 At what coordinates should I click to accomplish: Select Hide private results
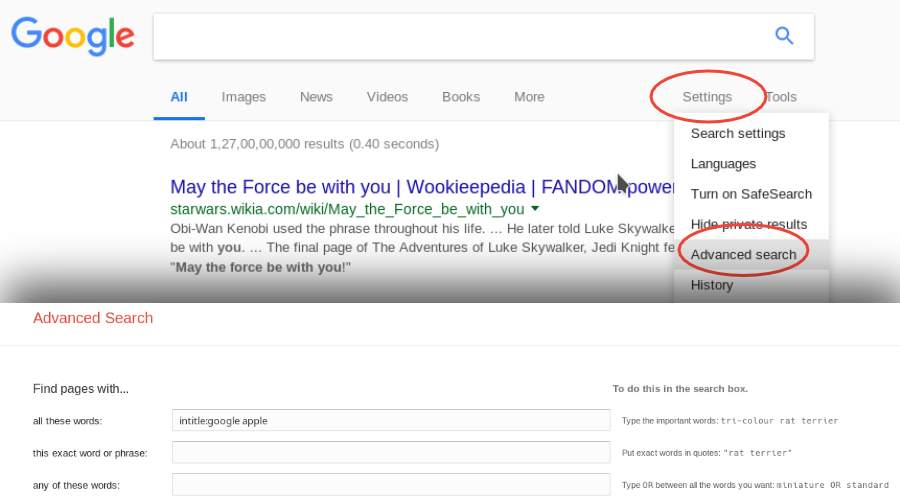pos(748,224)
